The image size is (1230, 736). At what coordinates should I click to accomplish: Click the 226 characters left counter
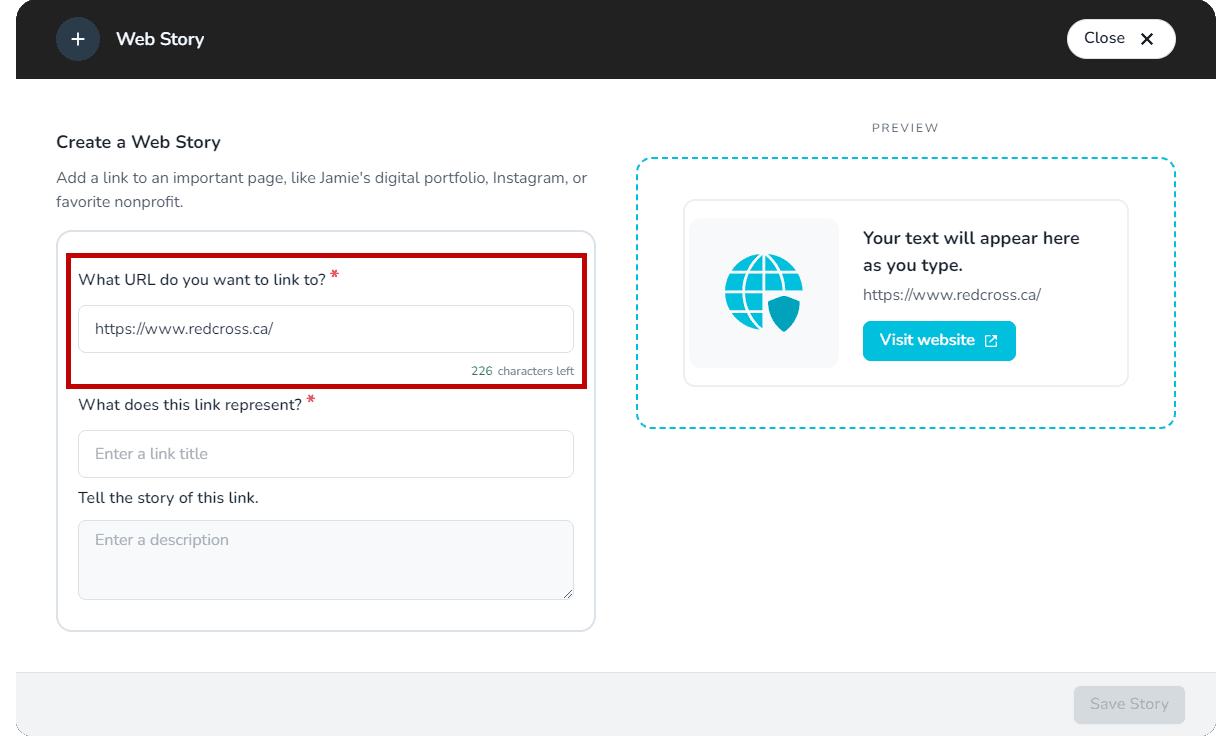coord(522,371)
